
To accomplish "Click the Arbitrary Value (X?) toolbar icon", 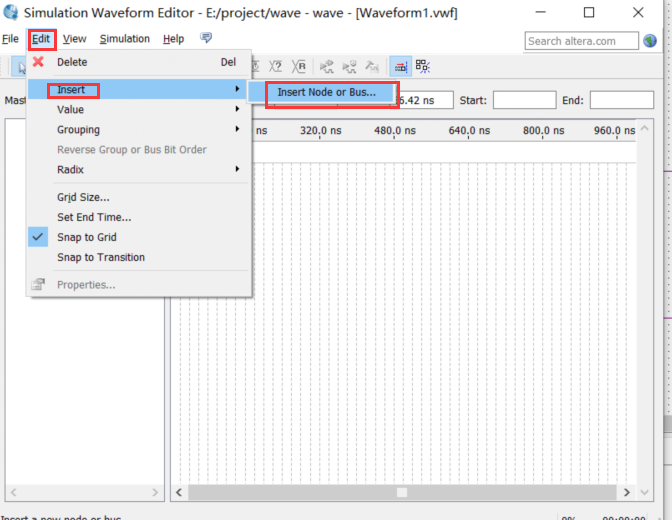I will click(x=275, y=66).
